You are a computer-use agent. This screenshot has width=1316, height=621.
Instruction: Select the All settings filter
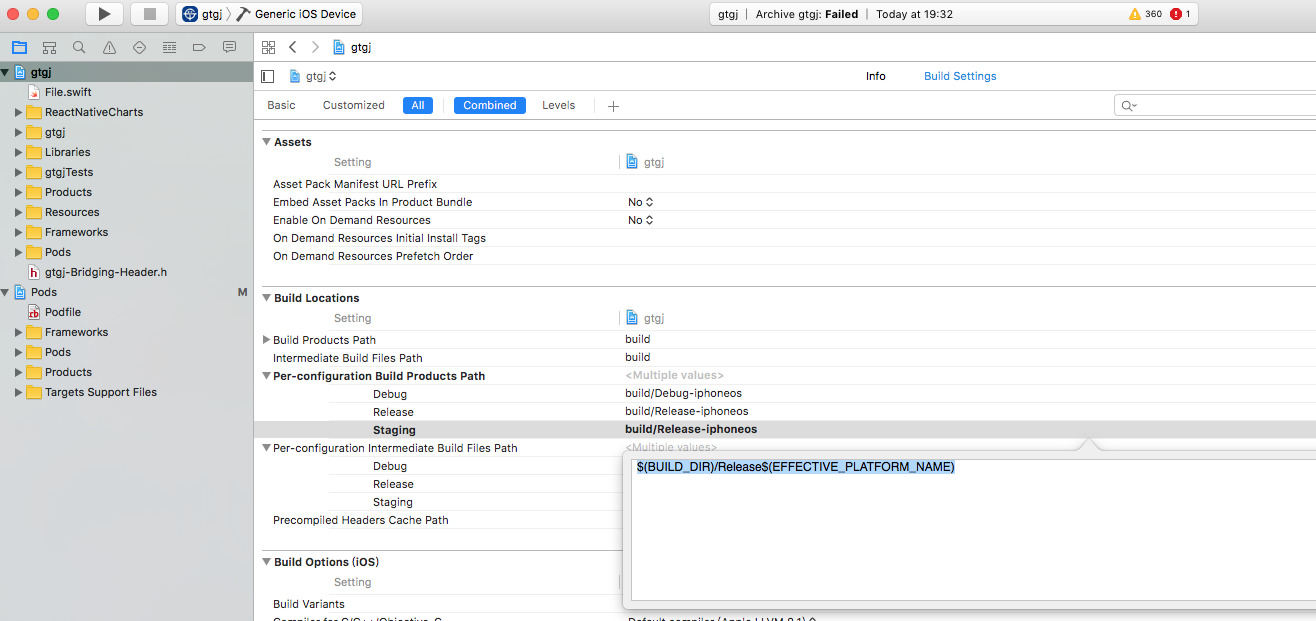click(418, 105)
